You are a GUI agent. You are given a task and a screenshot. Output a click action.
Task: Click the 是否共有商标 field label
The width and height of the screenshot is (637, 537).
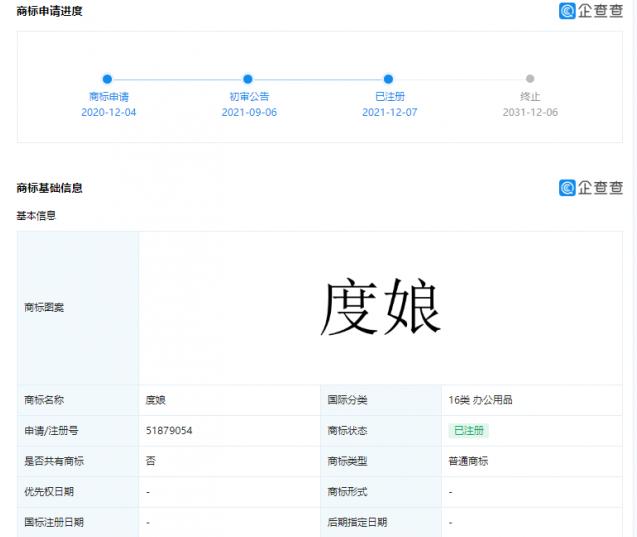click(54, 461)
